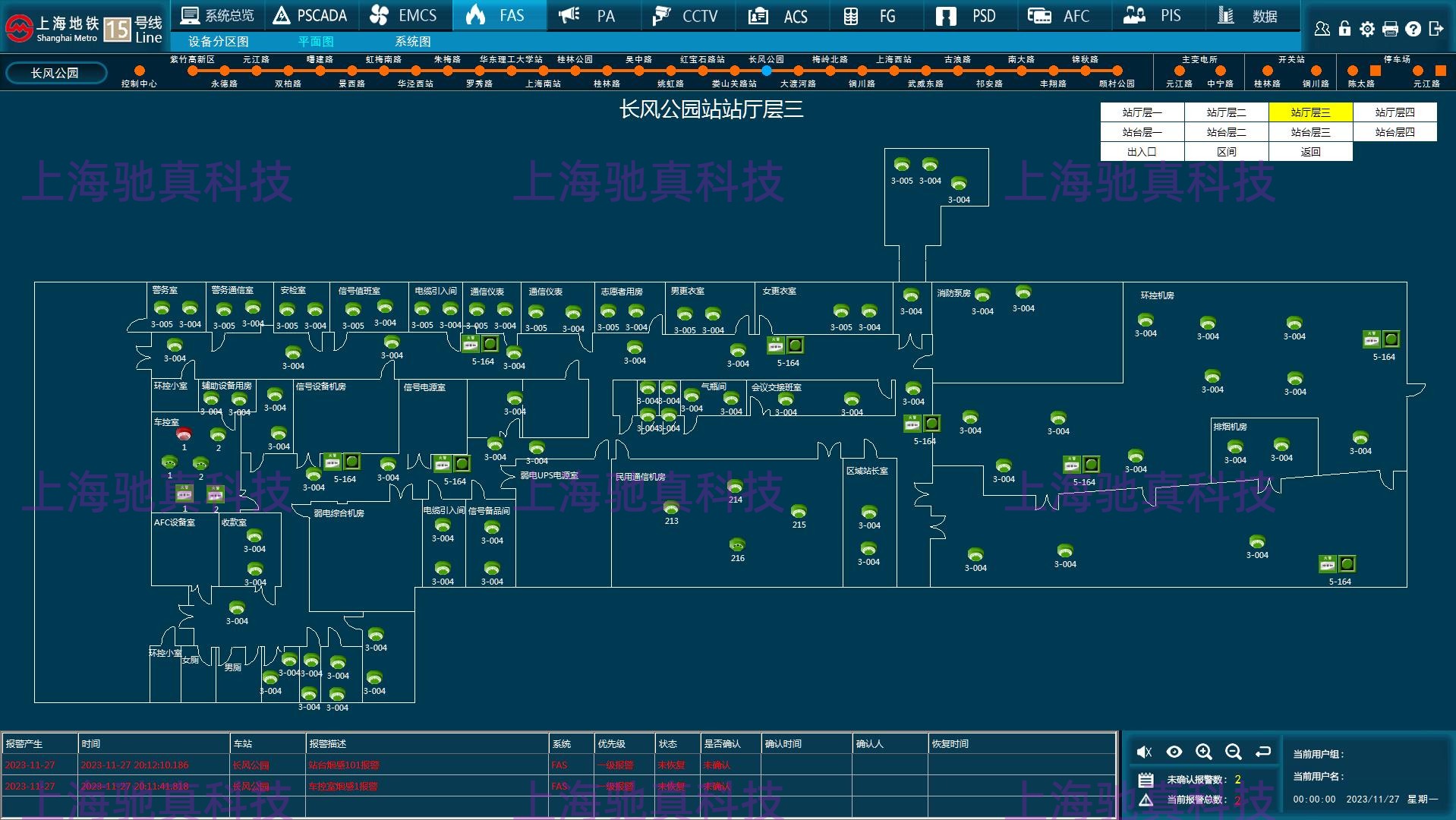
Task: Zoom in with the magnifier plus icon
Action: pos(1203,752)
